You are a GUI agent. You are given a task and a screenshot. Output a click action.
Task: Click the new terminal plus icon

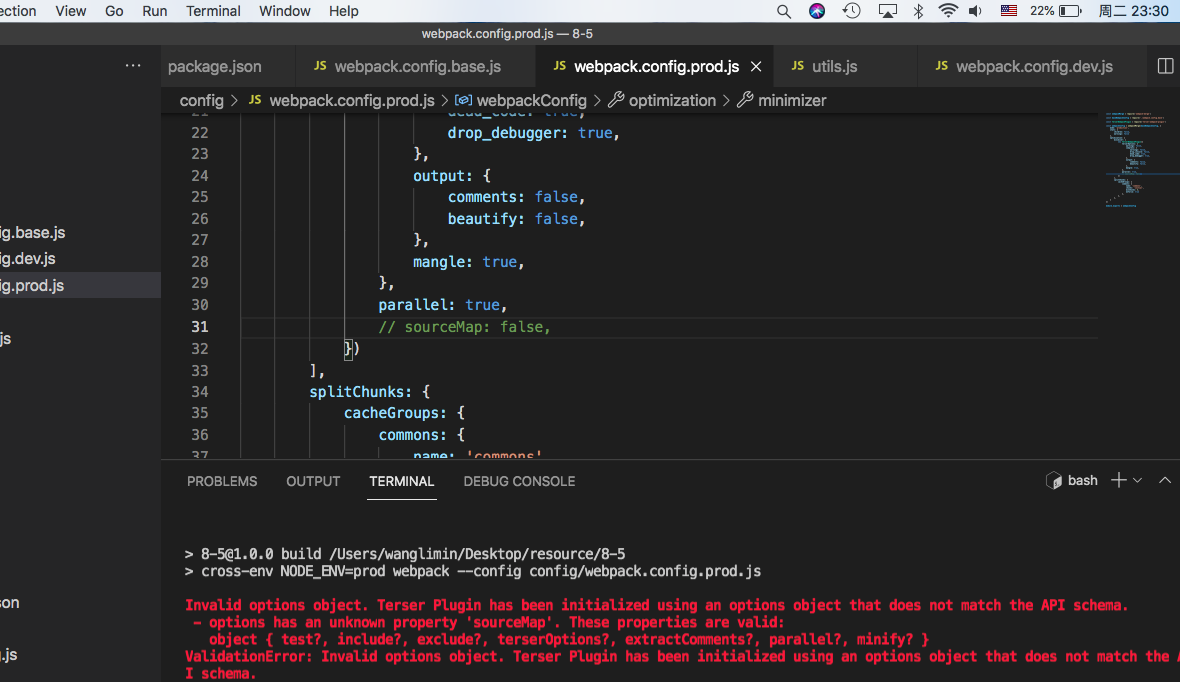pyautogui.click(x=1119, y=481)
